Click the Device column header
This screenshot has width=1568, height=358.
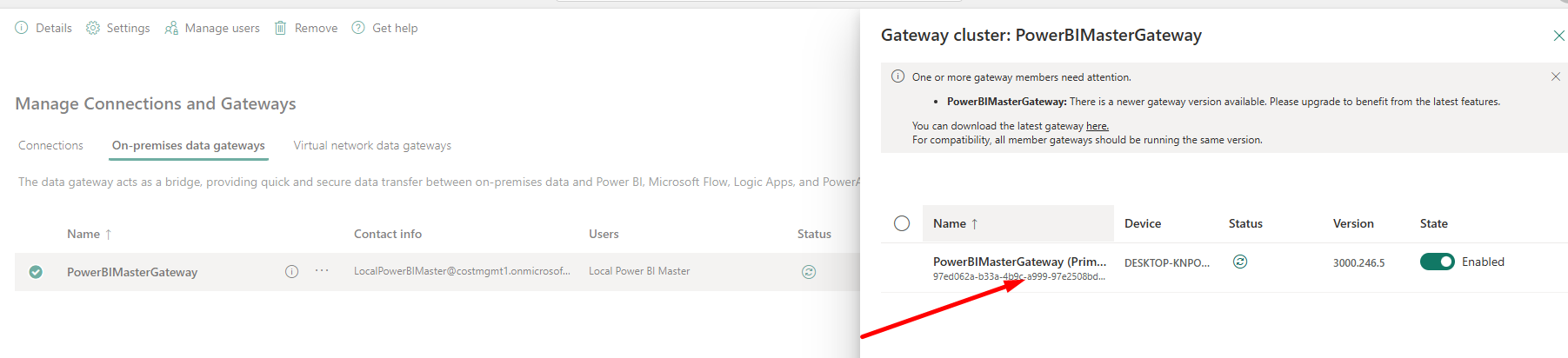pyautogui.click(x=1143, y=223)
